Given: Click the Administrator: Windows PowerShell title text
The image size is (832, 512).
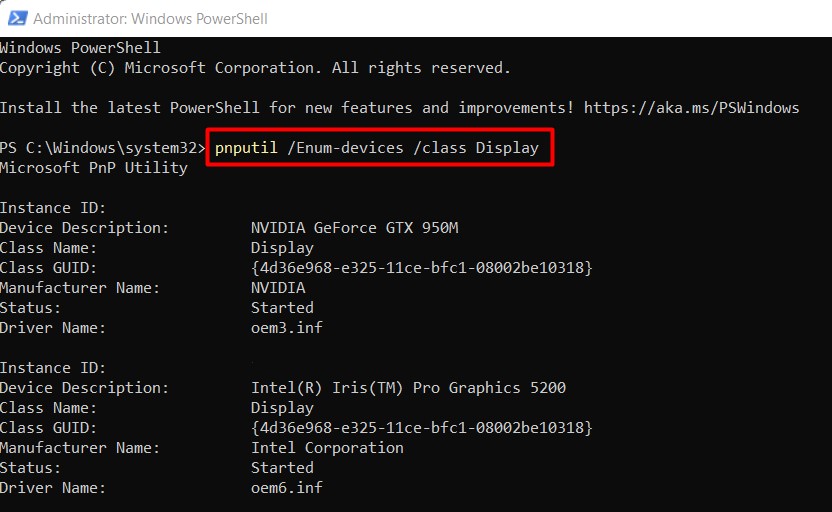Looking at the screenshot, I should [150, 19].
